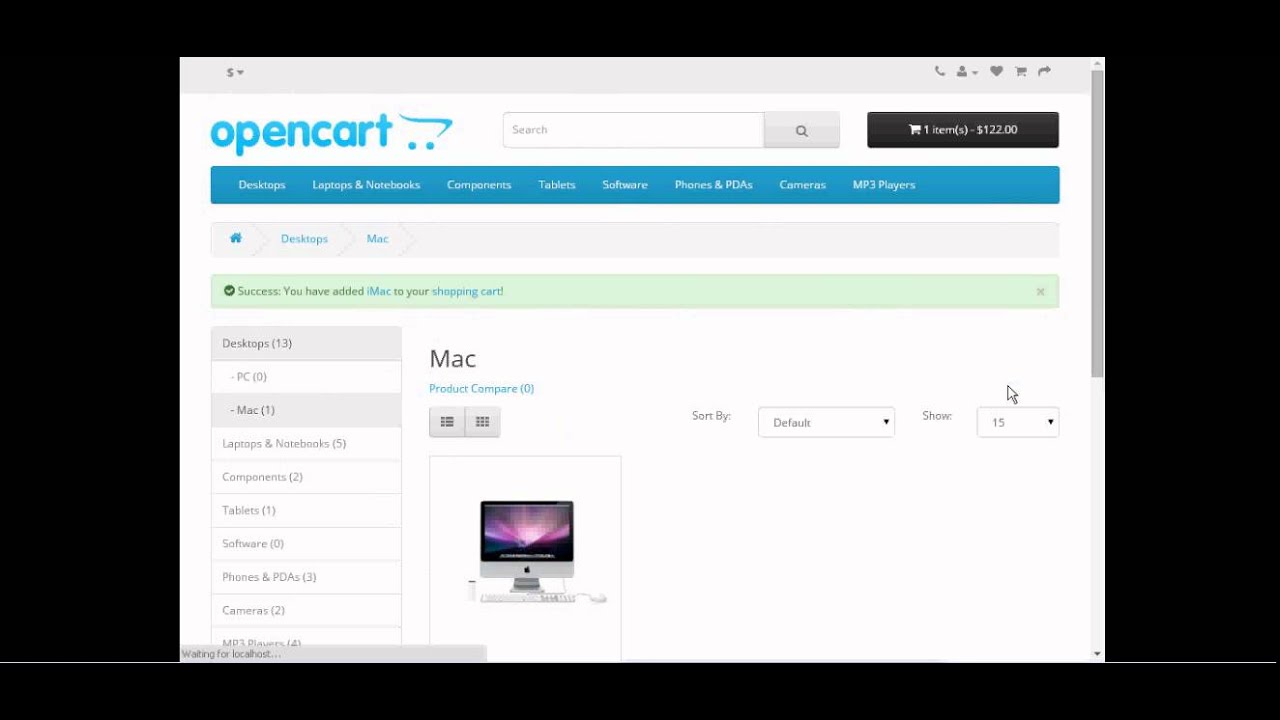Select Mac (1) subcategory
Screen dimensions: 1280x720
[x=306, y=410]
